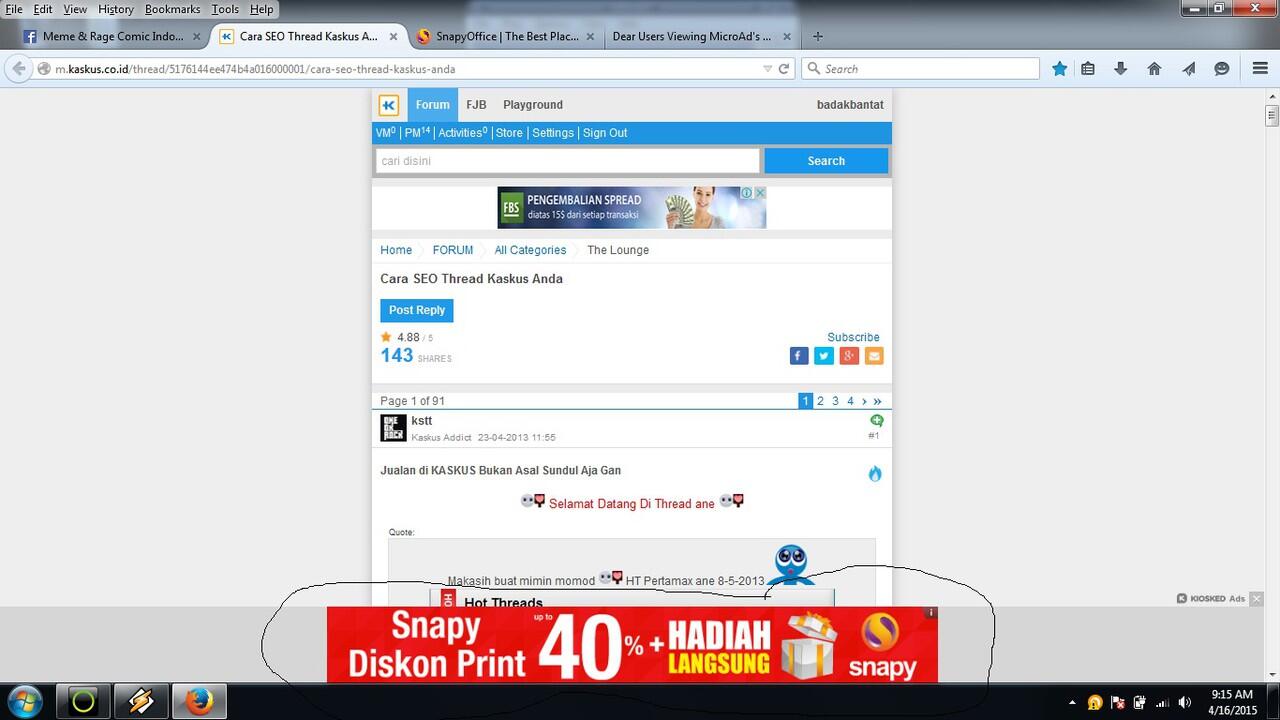Share thread on Facebook icon
Viewport: 1280px width, 720px height.
point(799,356)
